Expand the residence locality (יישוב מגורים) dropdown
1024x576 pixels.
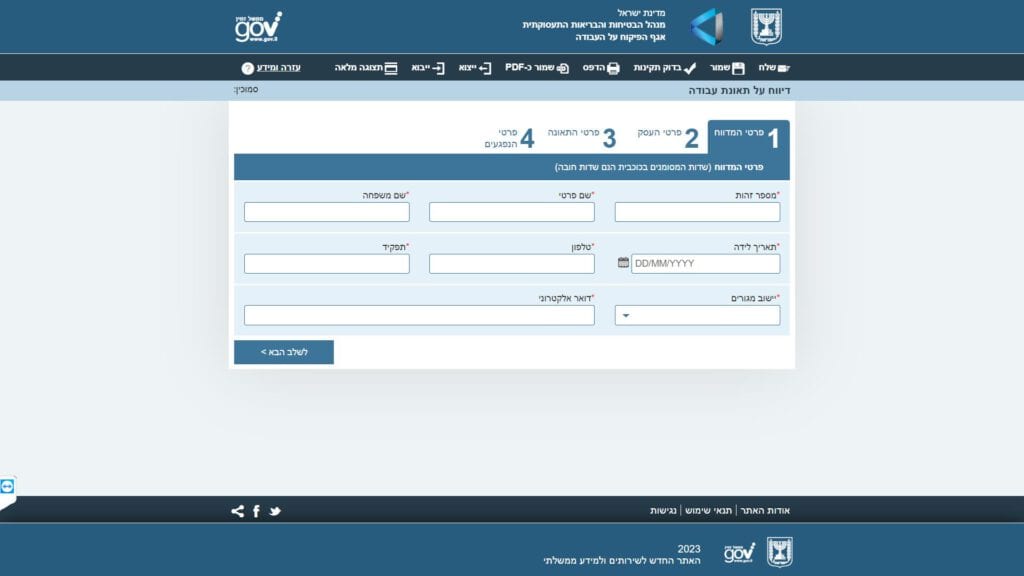pos(626,315)
